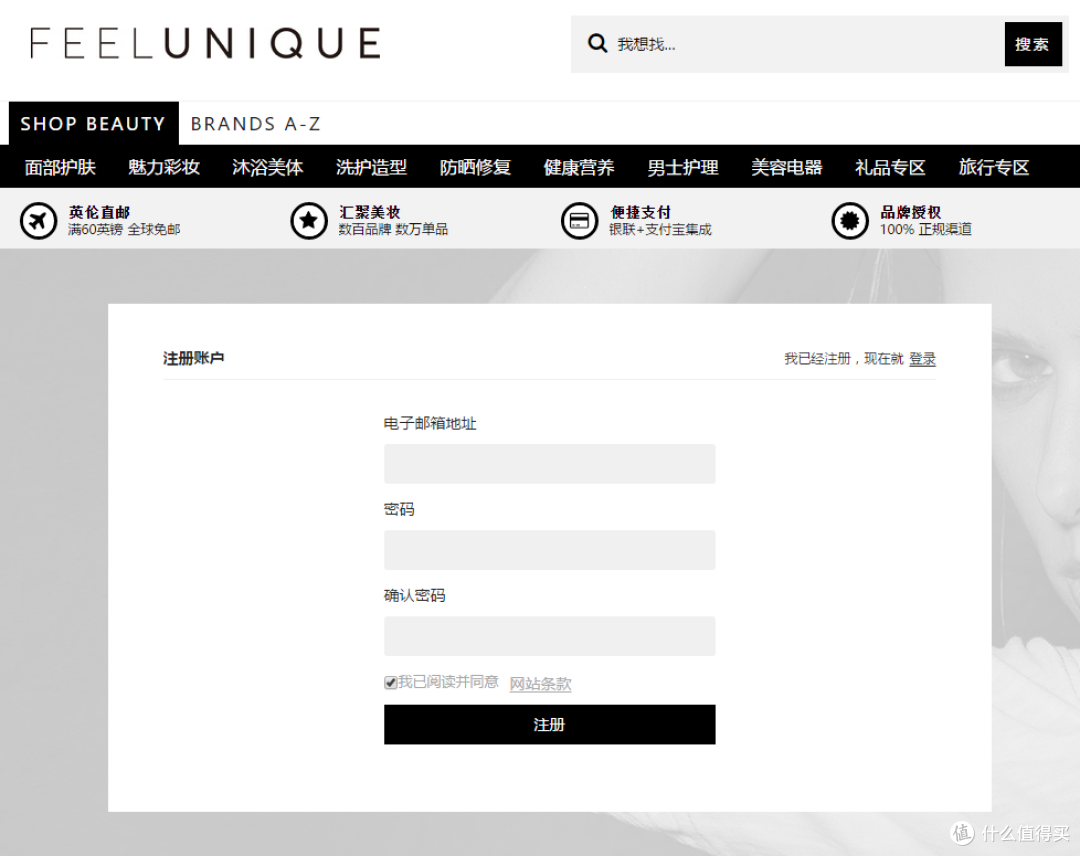
Task: Click the 数百品牌 数万单品 text
Action: pos(393,229)
